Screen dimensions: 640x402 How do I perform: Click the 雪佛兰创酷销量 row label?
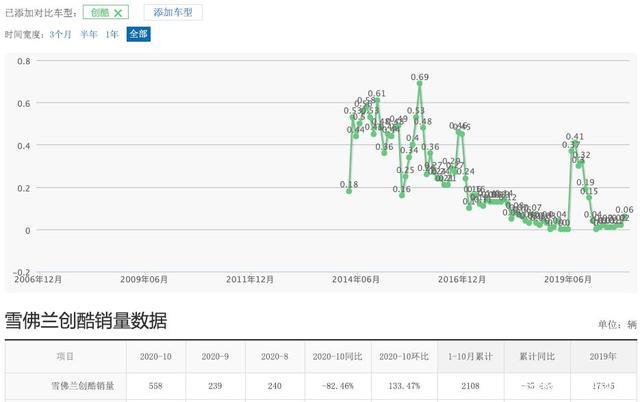point(82,386)
